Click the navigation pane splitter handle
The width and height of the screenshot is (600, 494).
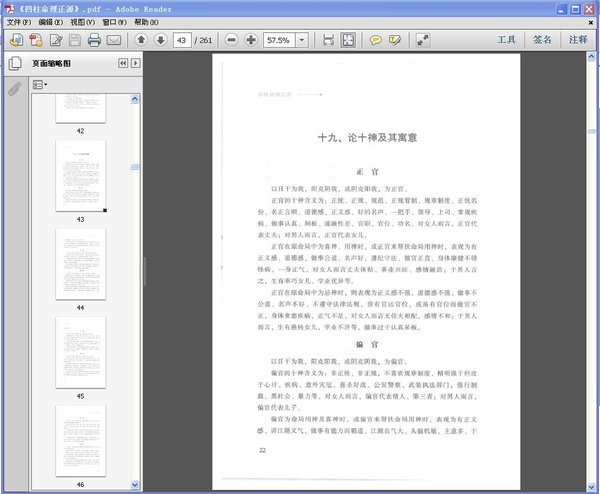(x=145, y=272)
